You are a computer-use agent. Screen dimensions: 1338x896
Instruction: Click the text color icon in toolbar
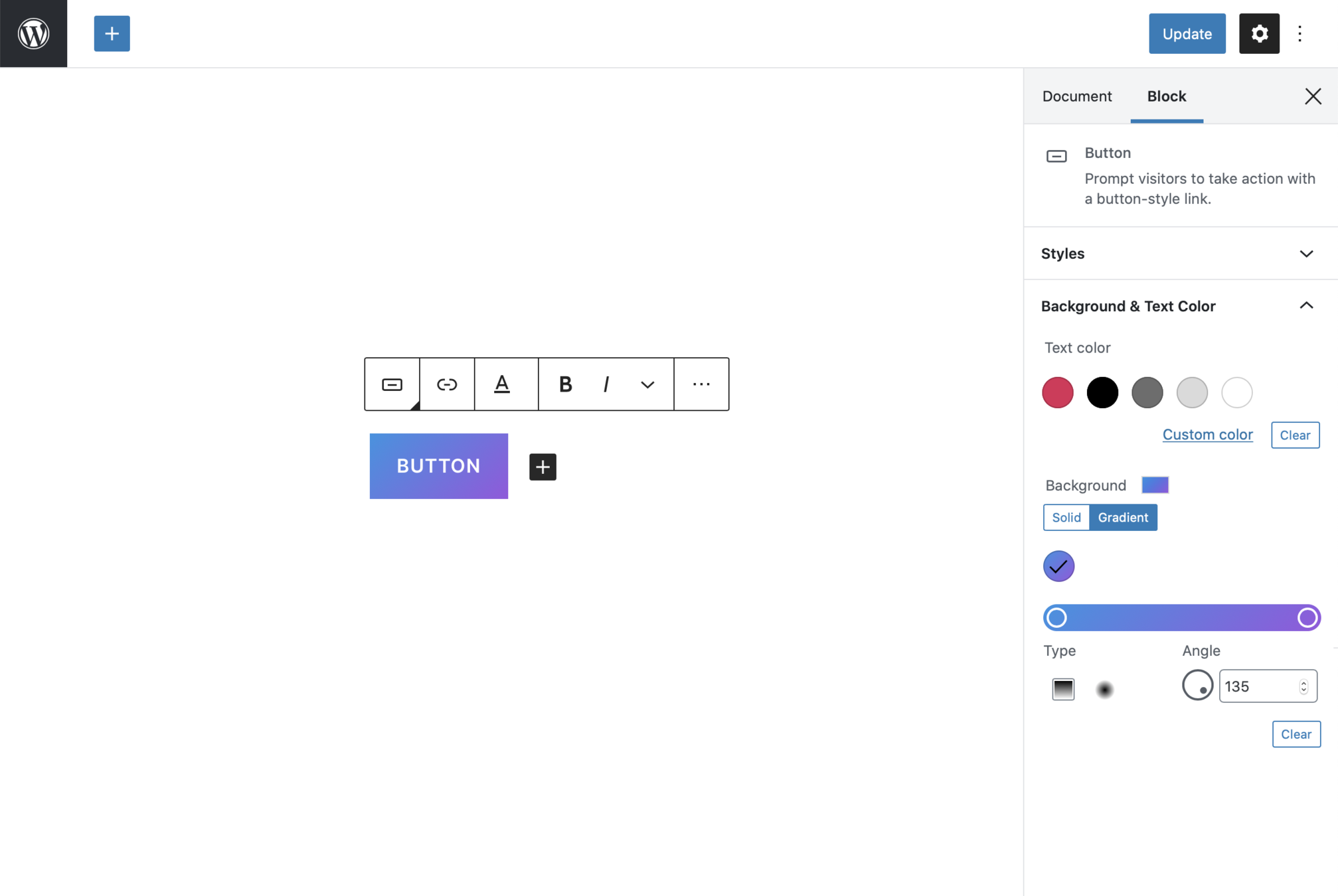(502, 384)
